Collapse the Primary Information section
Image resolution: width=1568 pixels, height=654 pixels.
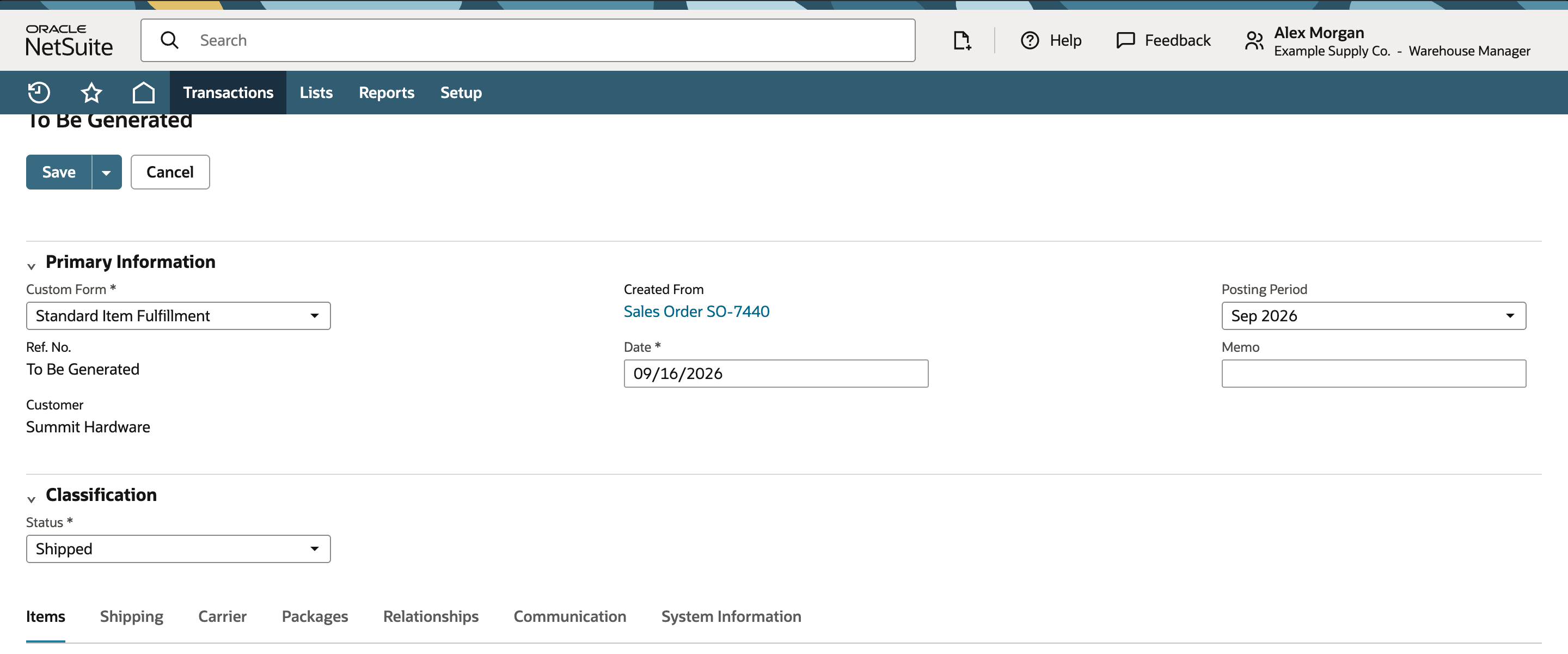point(32,266)
